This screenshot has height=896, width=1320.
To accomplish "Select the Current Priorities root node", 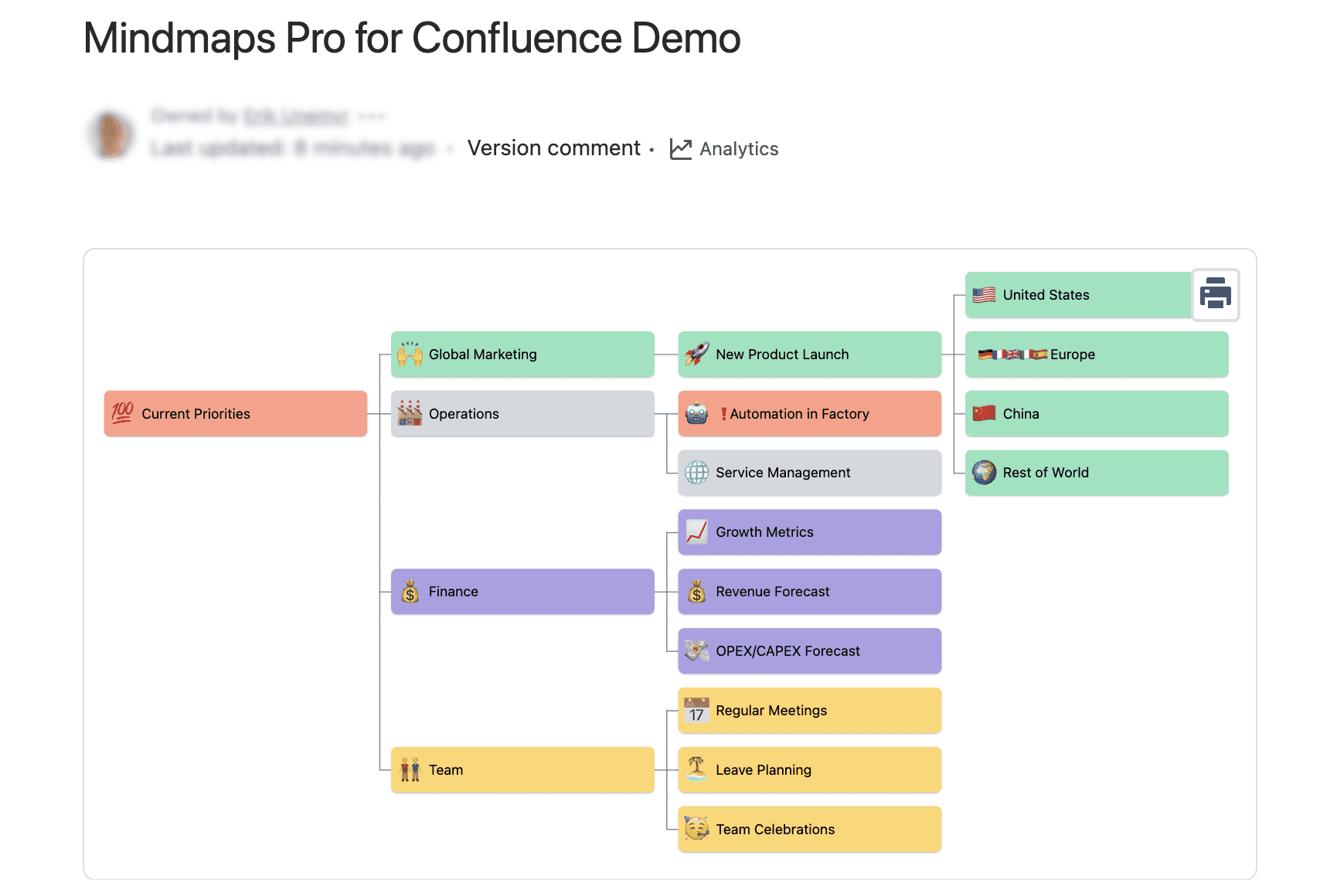I will point(236,413).
